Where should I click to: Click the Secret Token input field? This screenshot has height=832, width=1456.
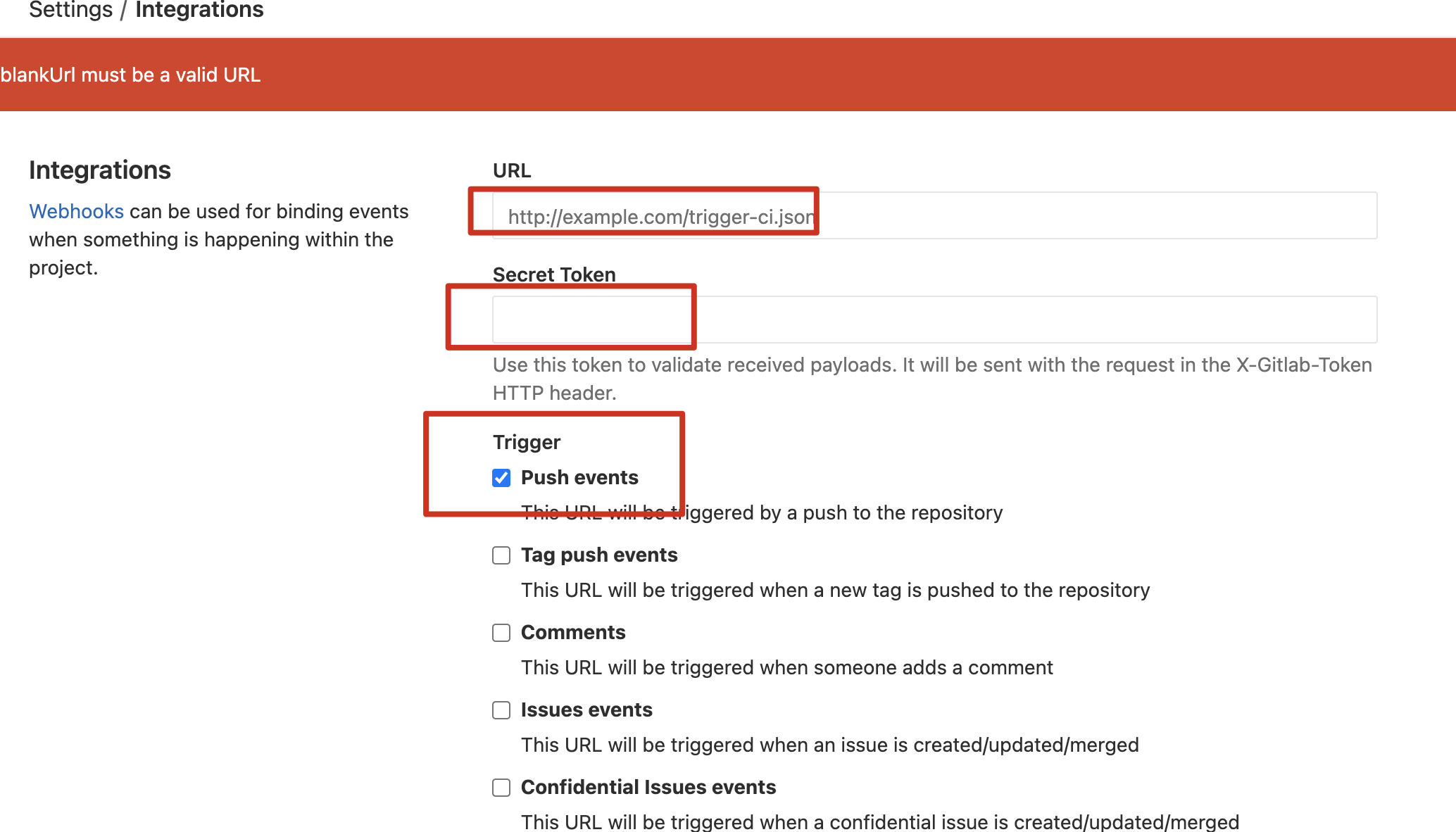(934, 320)
